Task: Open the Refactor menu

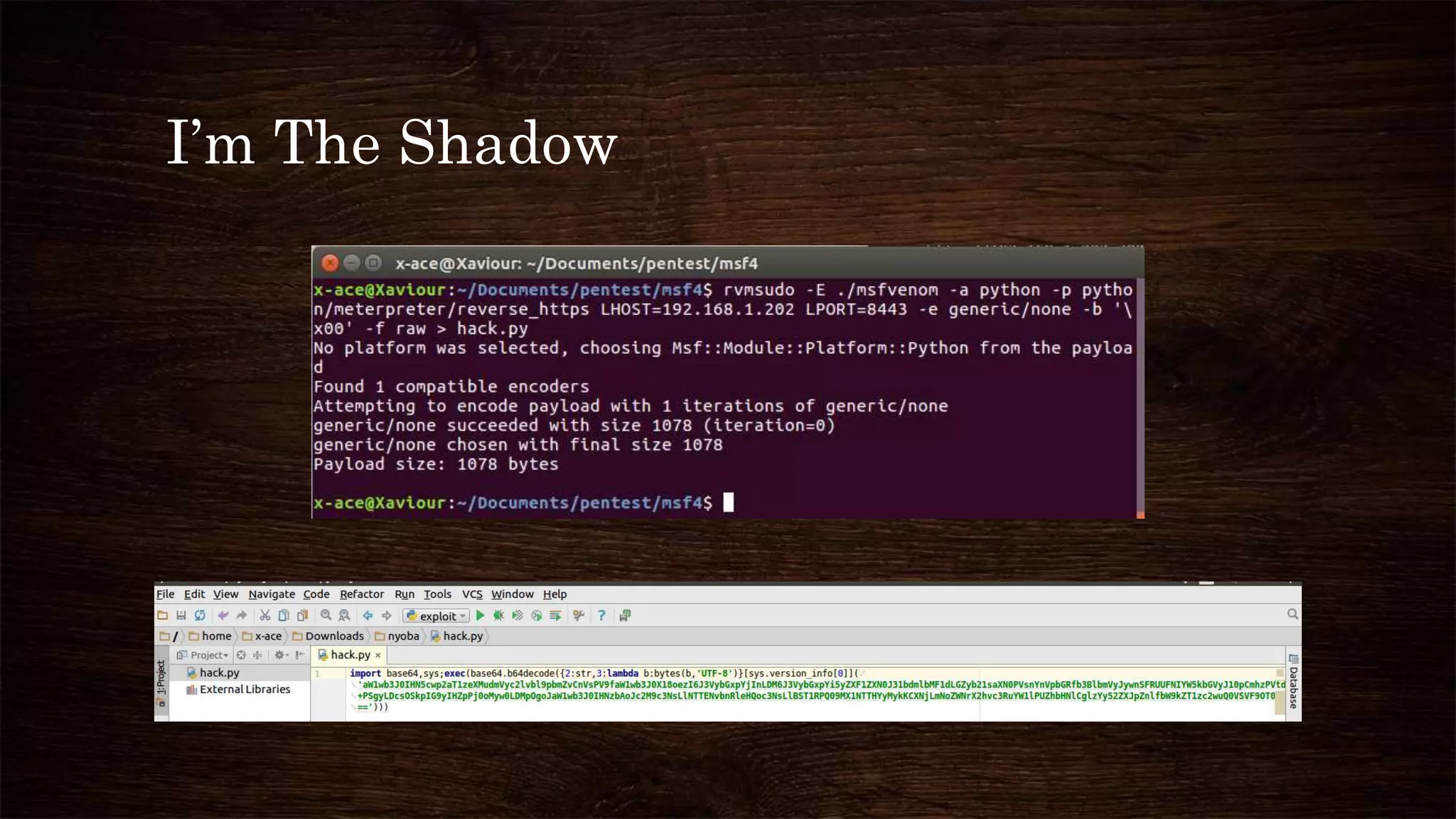Action: point(362,594)
